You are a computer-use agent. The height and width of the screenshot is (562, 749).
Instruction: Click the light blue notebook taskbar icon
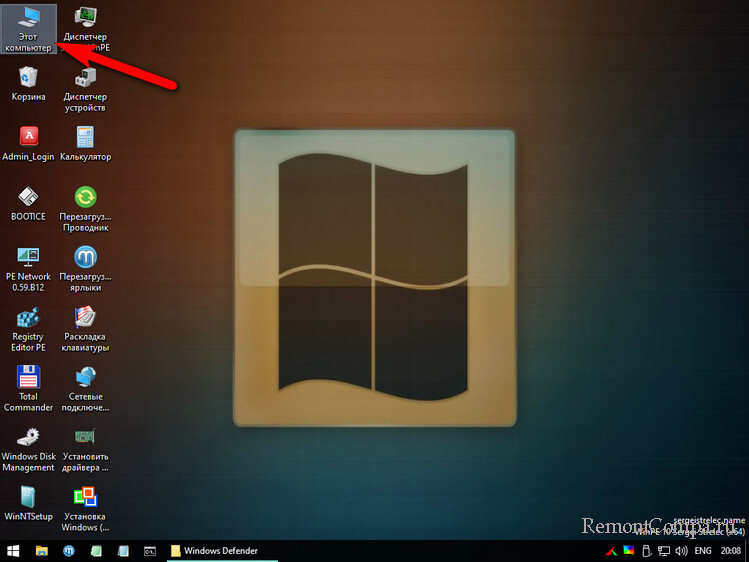tap(123, 551)
